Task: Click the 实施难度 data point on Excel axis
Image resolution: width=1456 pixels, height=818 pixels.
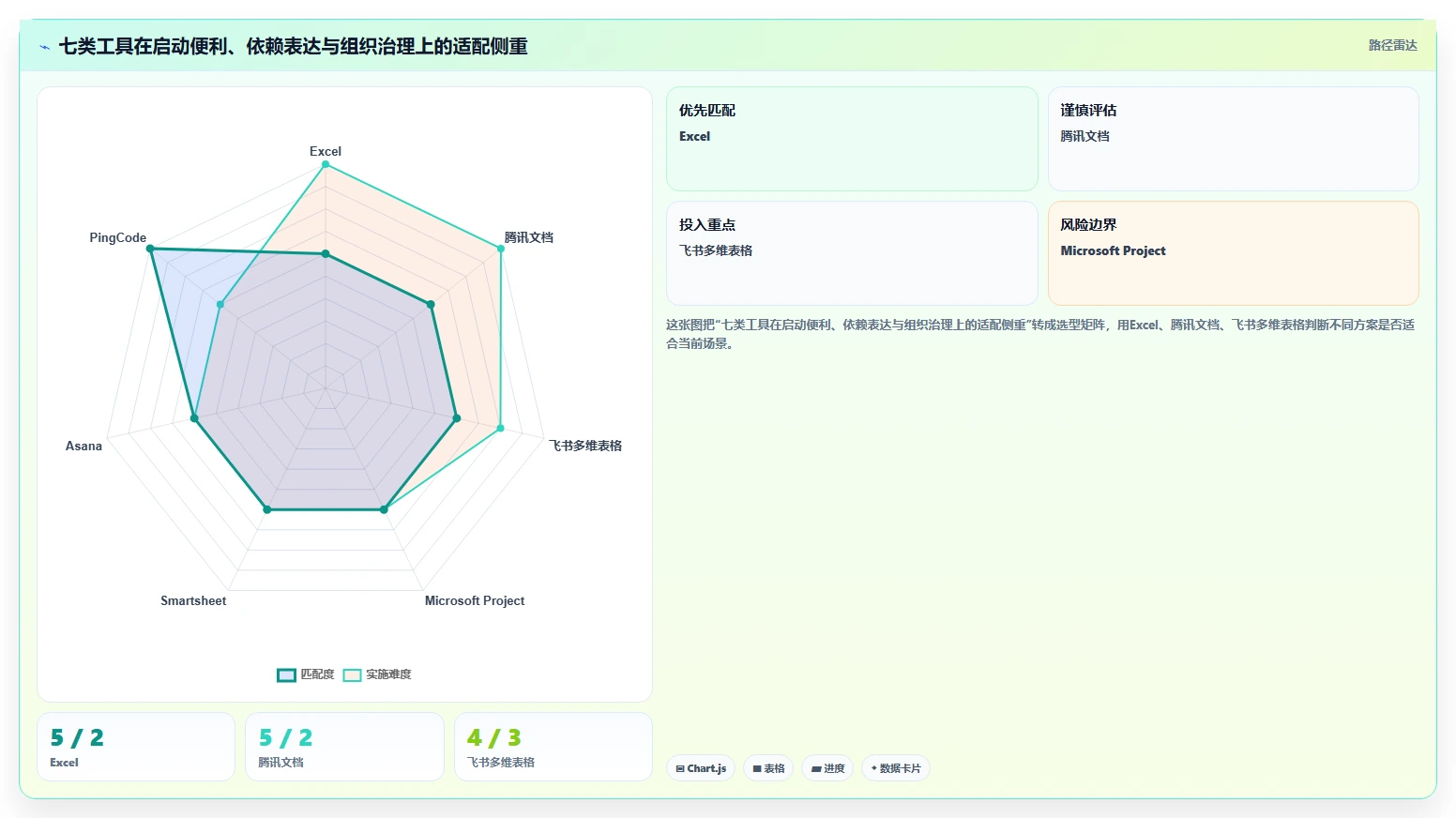Action: click(x=326, y=165)
